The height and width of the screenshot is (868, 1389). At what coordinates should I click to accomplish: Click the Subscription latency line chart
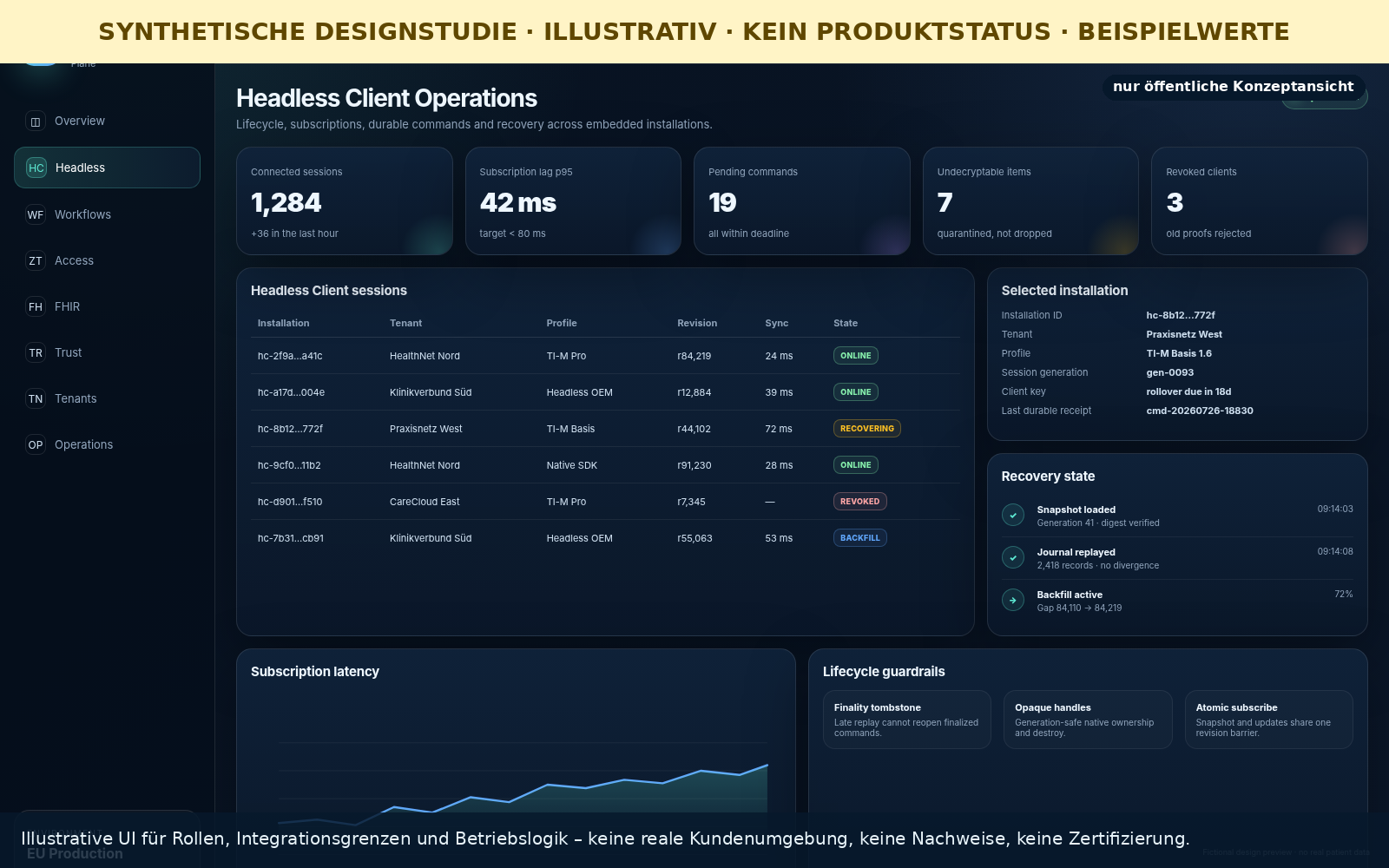click(523, 781)
